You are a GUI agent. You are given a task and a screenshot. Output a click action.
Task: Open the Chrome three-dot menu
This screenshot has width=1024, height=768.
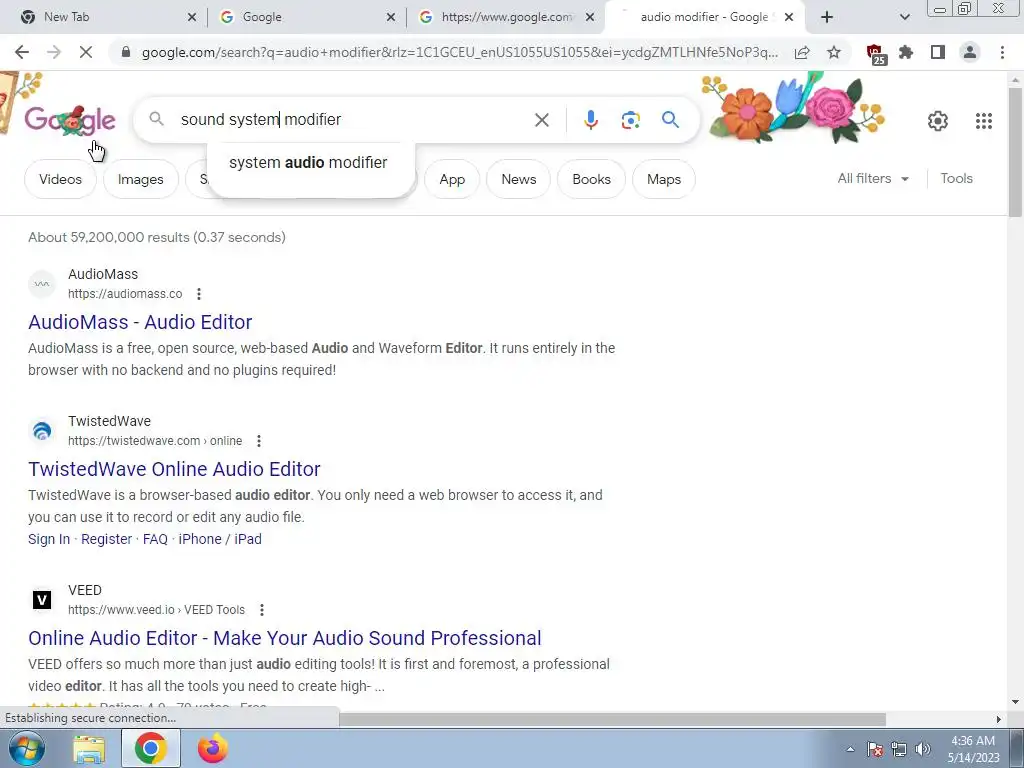(1002, 52)
